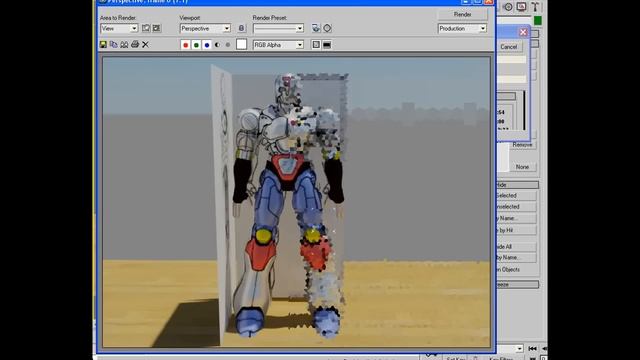Click the Edit Region icon beside Area to Render
This screenshot has width=640, height=360.
tap(146, 28)
